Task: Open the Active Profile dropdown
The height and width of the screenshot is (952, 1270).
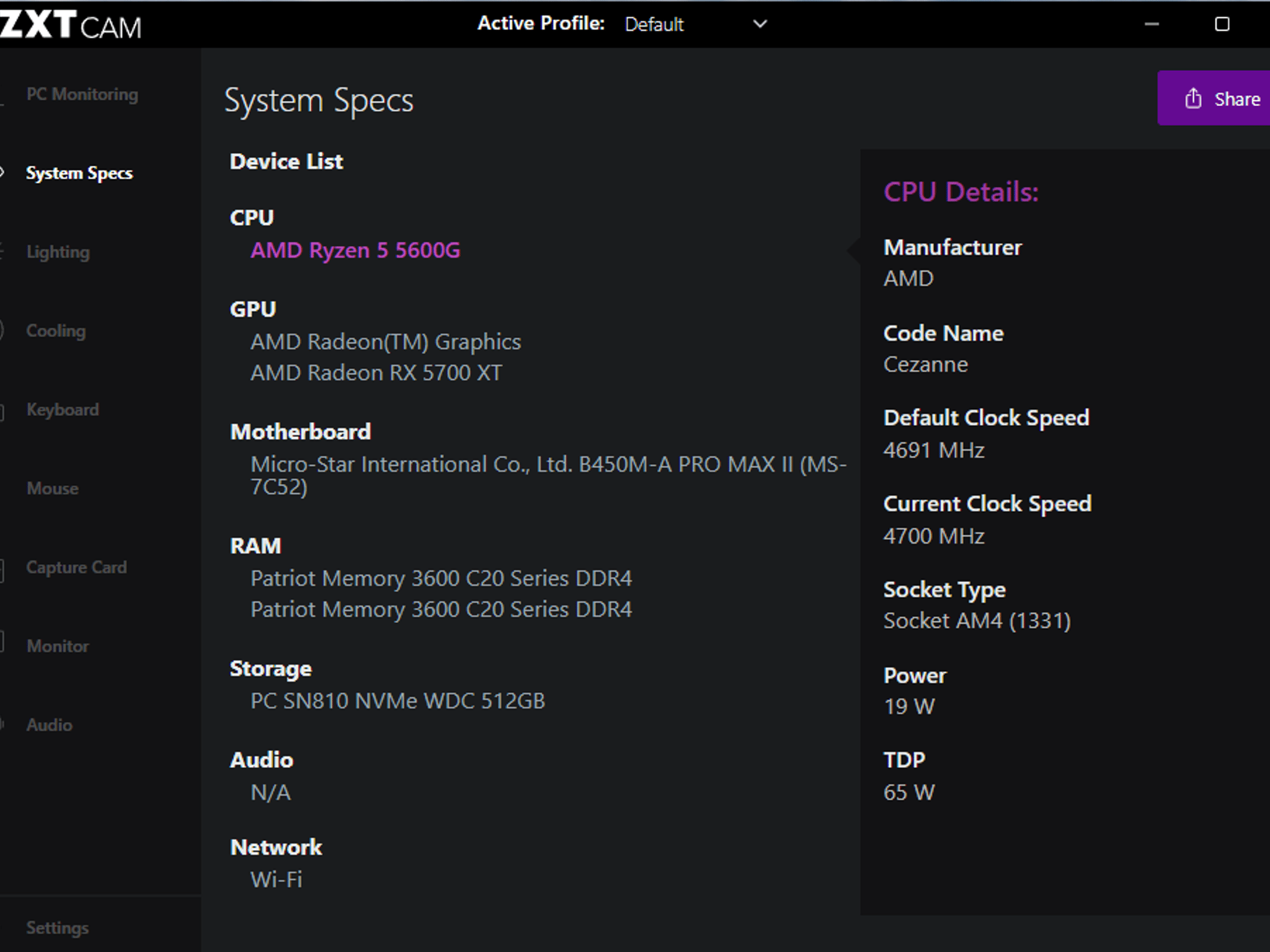Action: (696, 24)
